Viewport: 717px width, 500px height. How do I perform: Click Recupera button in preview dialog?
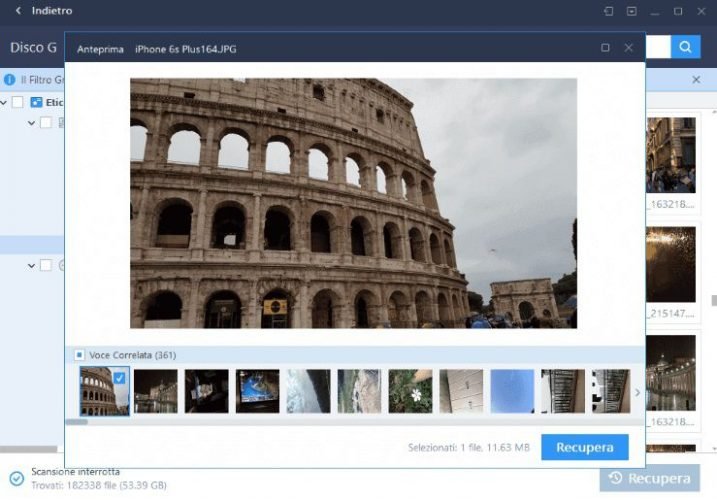tap(584, 447)
